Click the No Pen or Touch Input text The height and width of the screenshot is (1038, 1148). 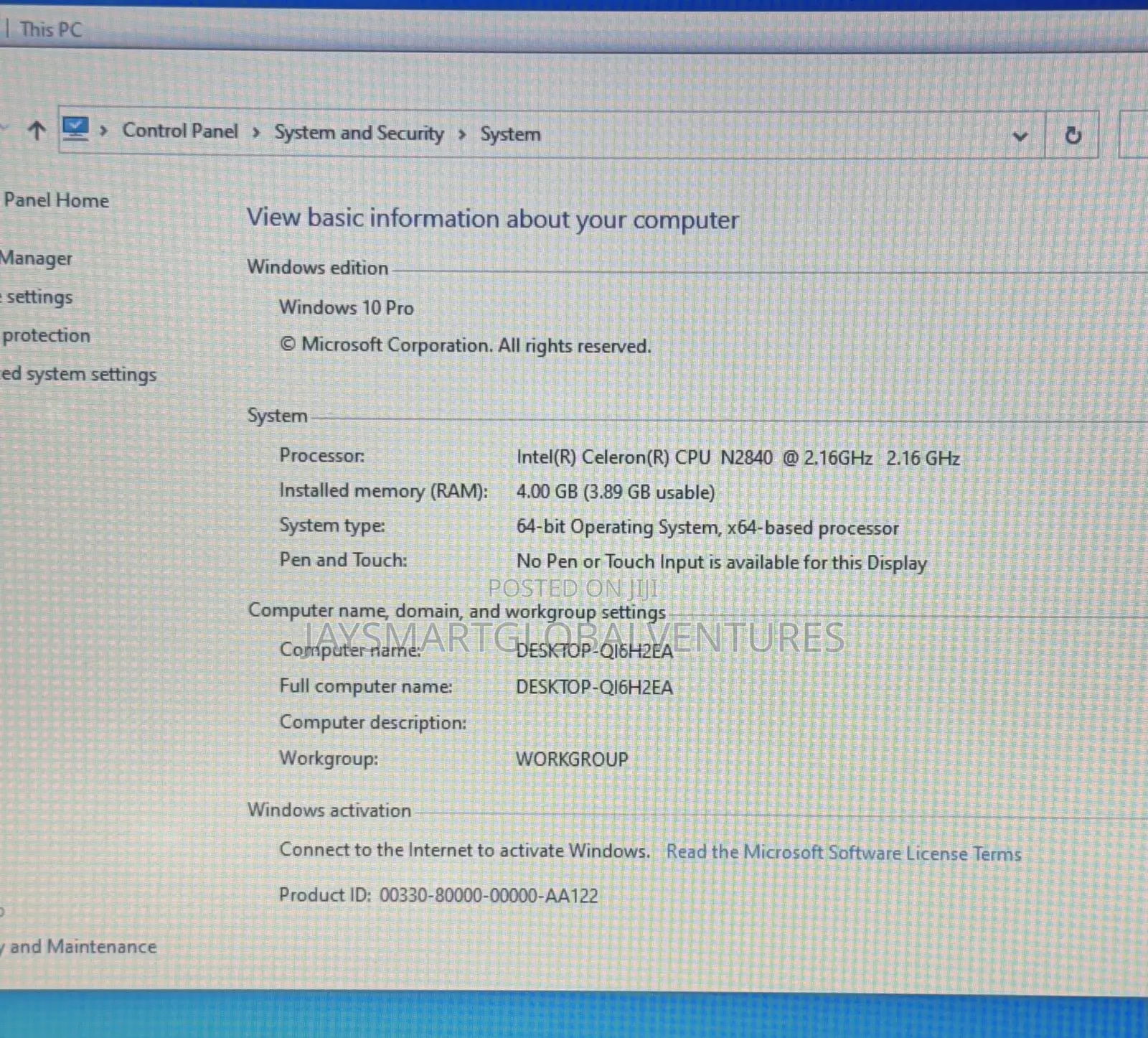[722, 562]
